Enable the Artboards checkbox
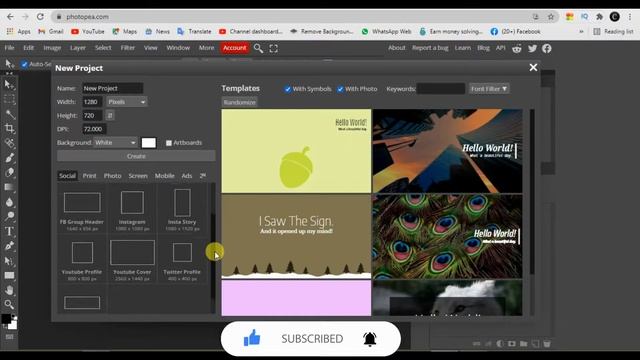640x360 pixels. pos(169,143)
